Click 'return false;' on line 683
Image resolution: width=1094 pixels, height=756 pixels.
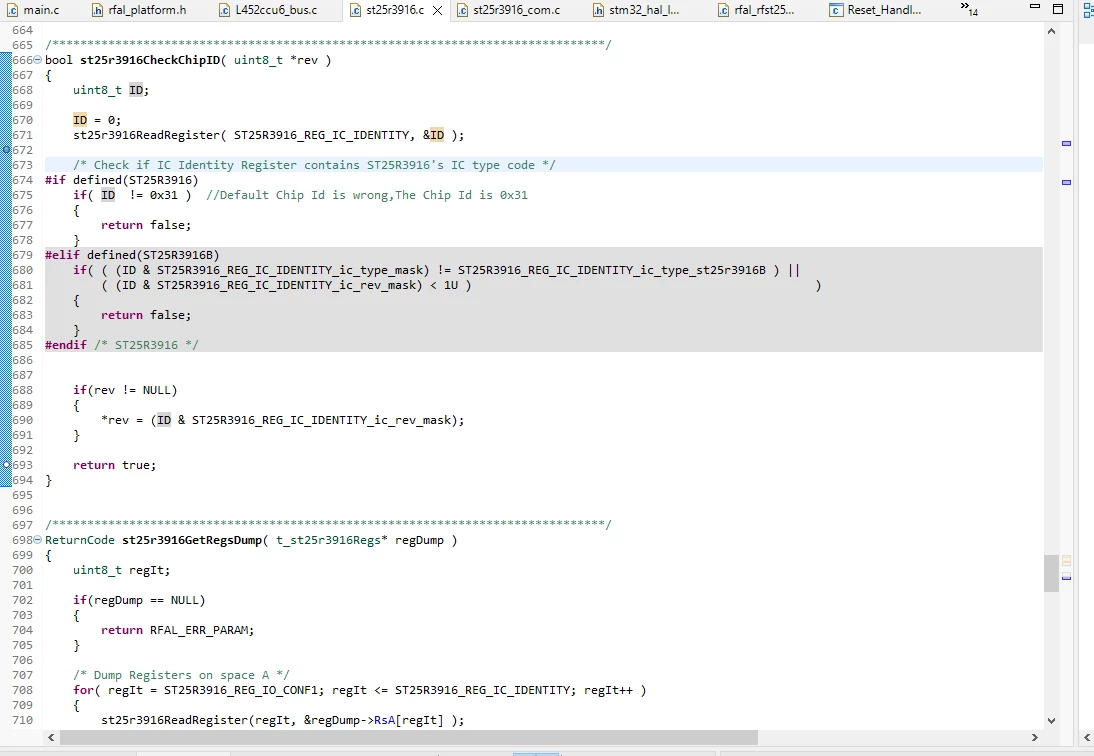point(146,315)
